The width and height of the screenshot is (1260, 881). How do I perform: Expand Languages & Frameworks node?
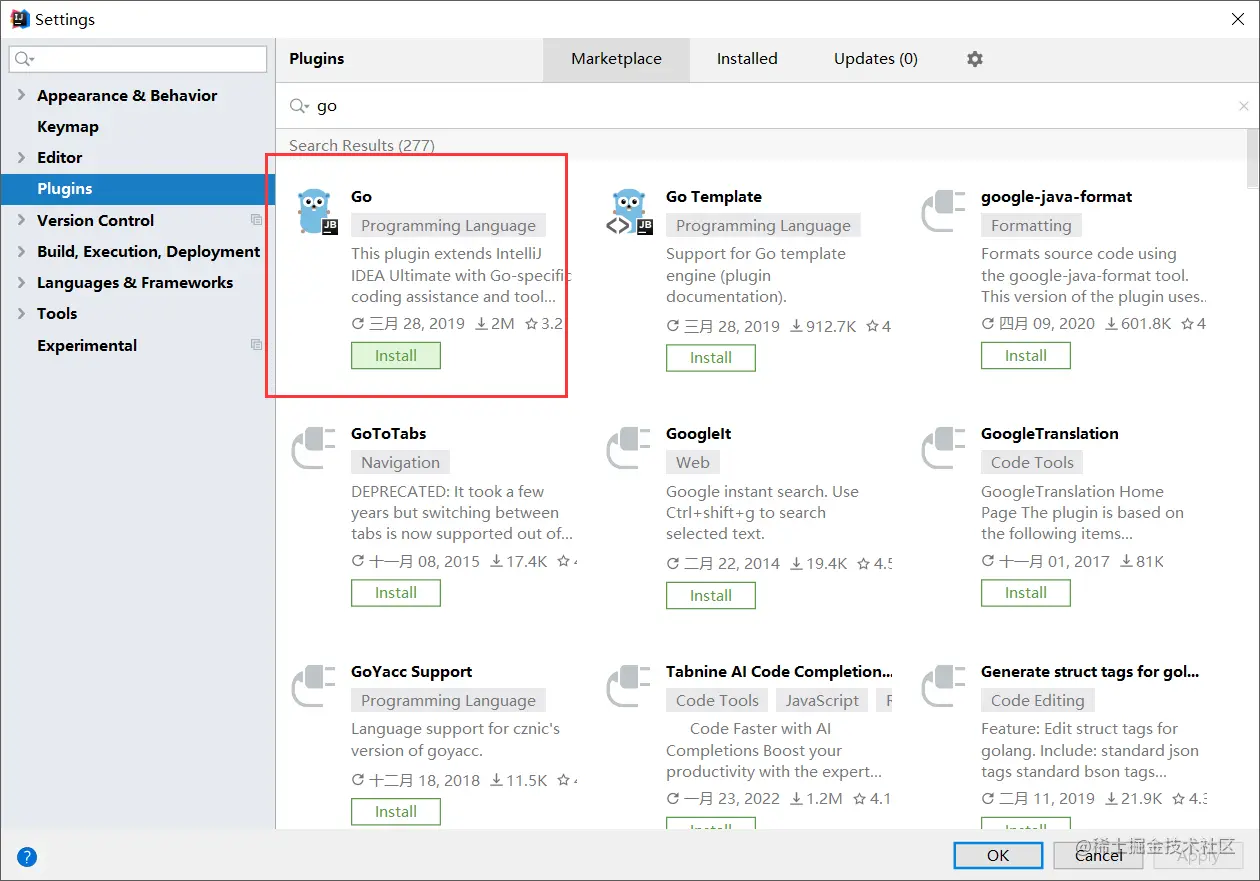click(21, 282)
